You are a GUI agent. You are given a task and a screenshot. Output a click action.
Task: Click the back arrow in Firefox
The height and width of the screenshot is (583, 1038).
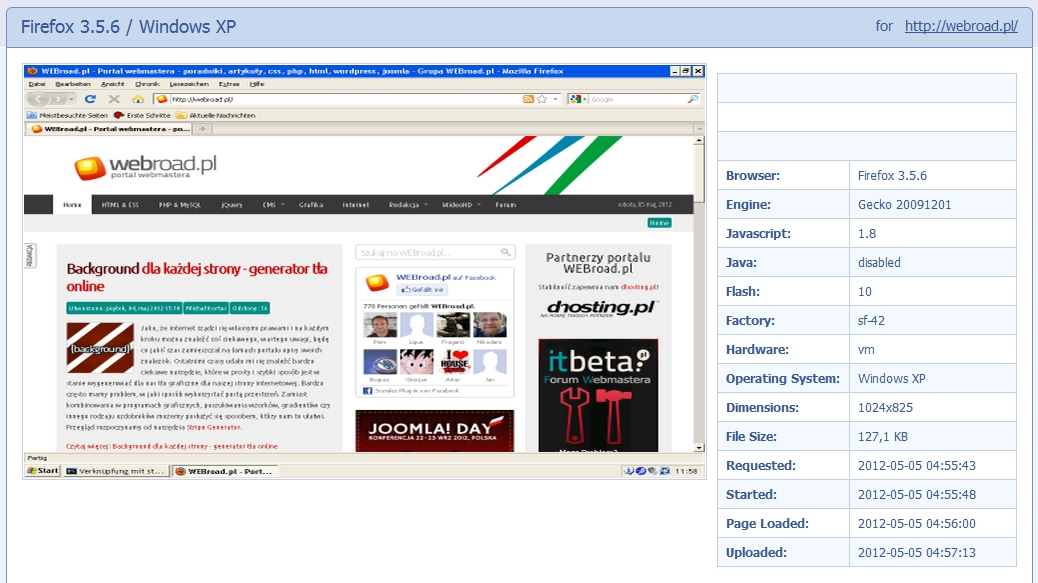click(38, 100)
